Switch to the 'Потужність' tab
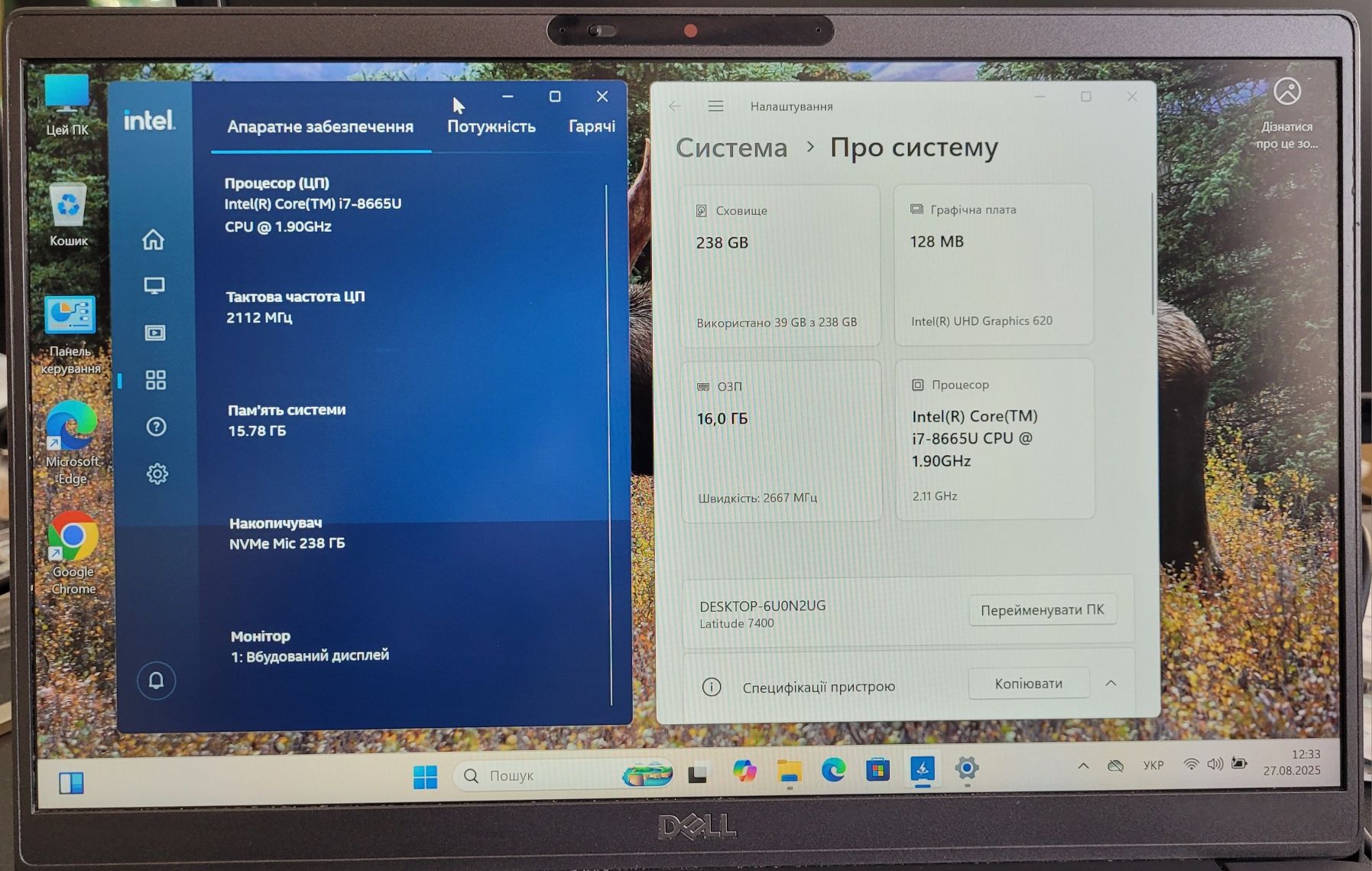The height and width of the screenshot is (871, 1372). [x=491, y=127]
